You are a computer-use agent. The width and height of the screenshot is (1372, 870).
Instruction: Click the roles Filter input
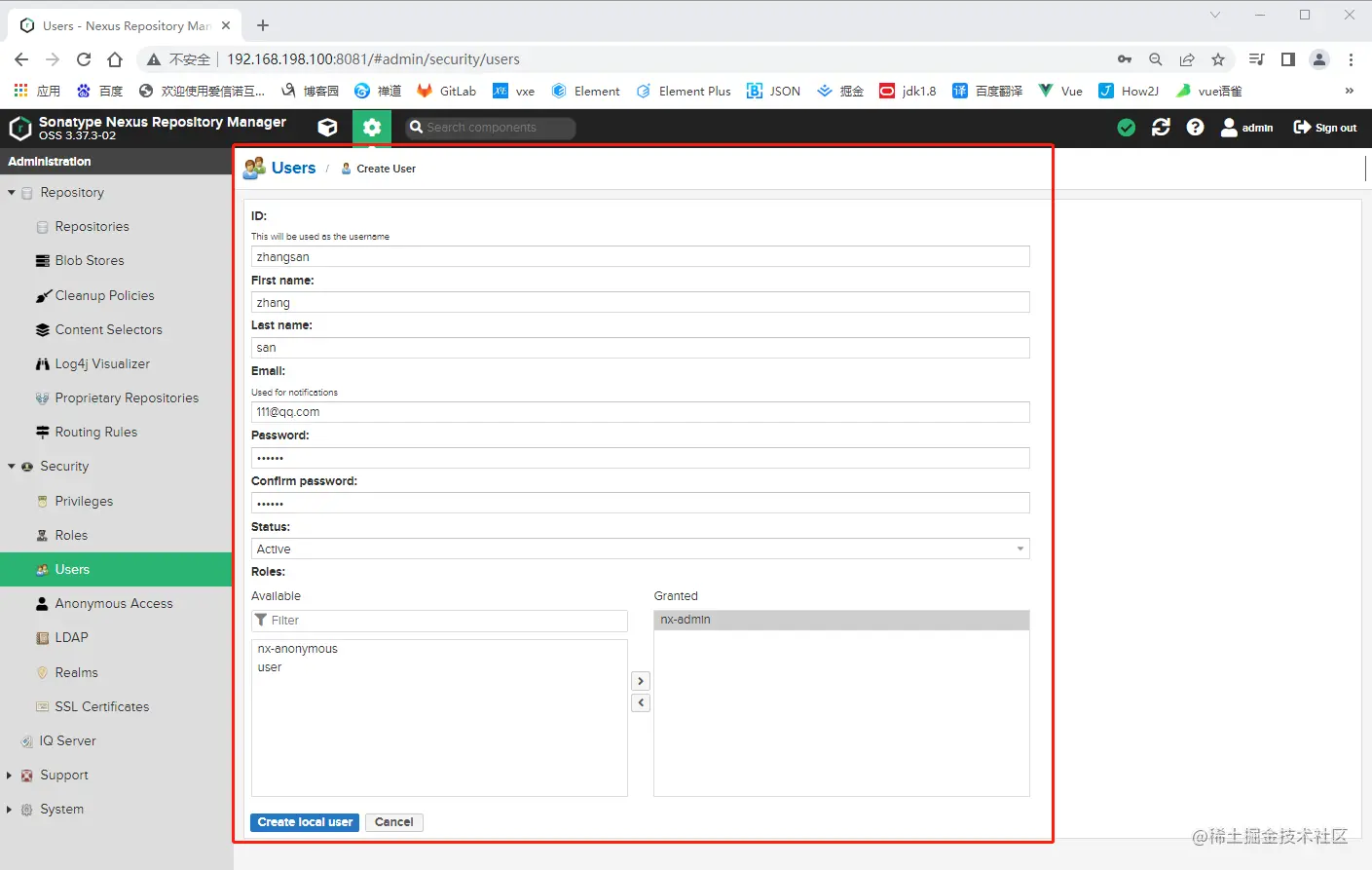[x=439, y=621]
